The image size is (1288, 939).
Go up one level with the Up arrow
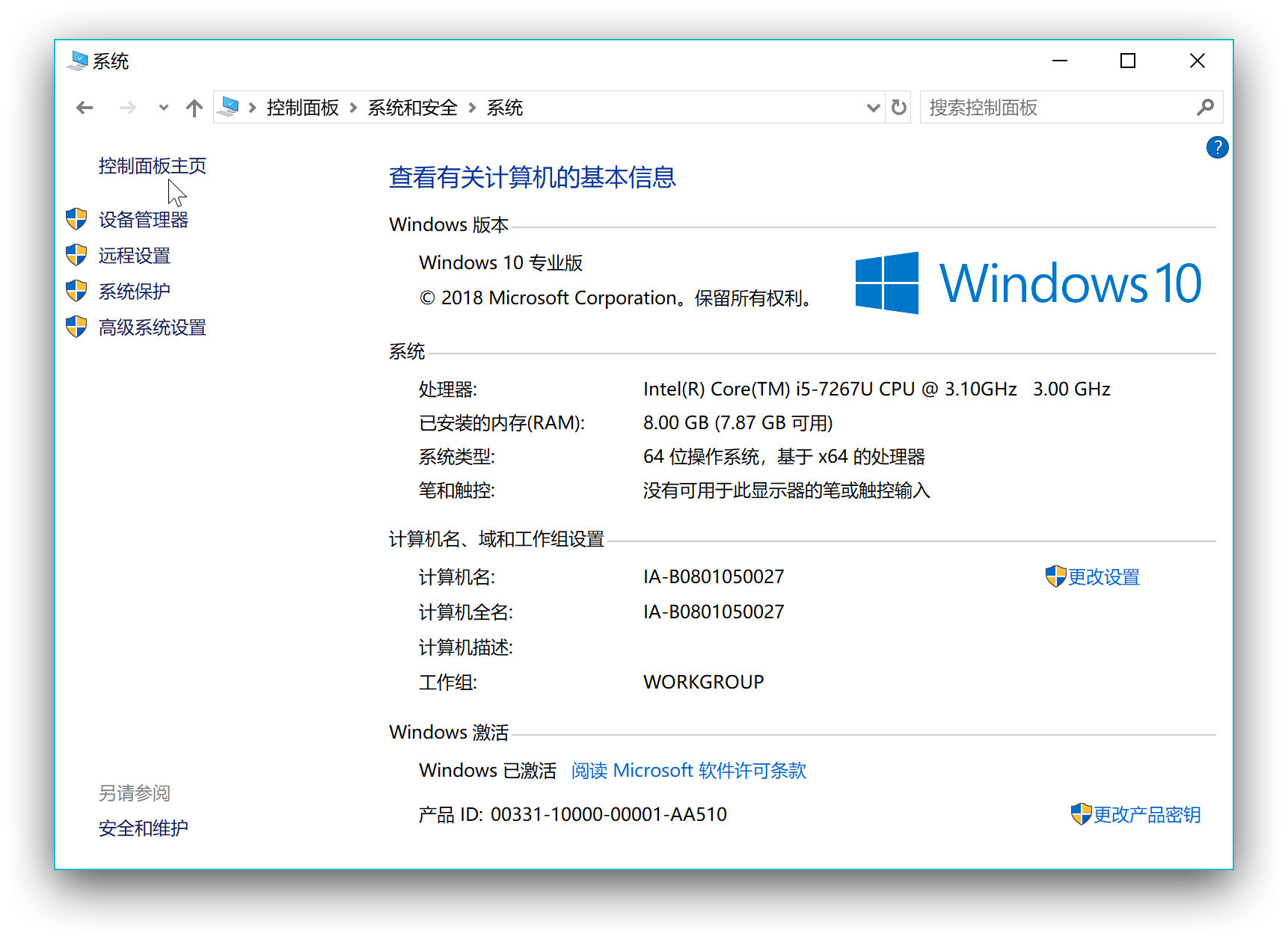[194, 108]
